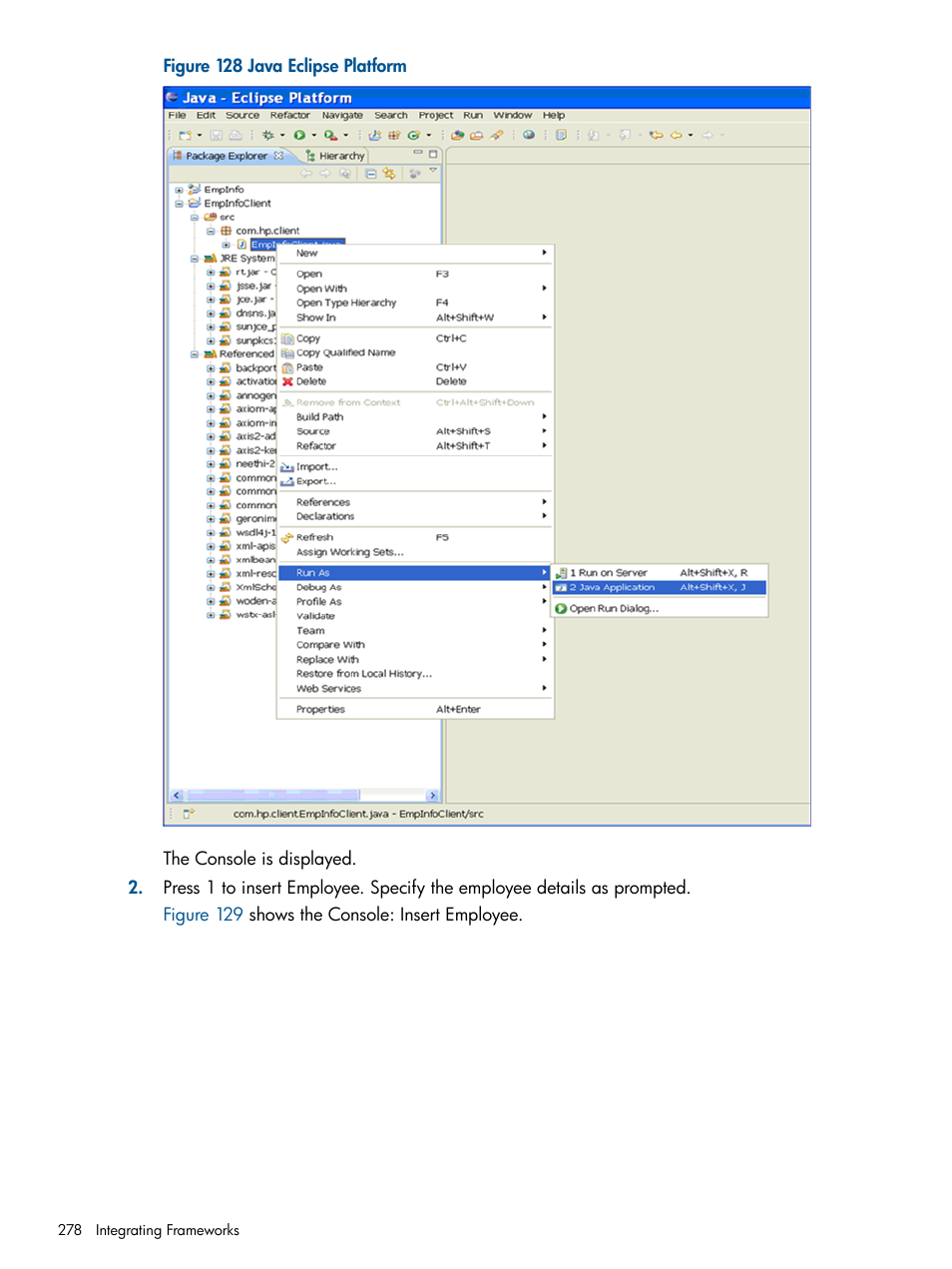The height and width of the screenshot is (1269, 952).
Task: Choose Export... in the context menu
Action: pos(415,481)
